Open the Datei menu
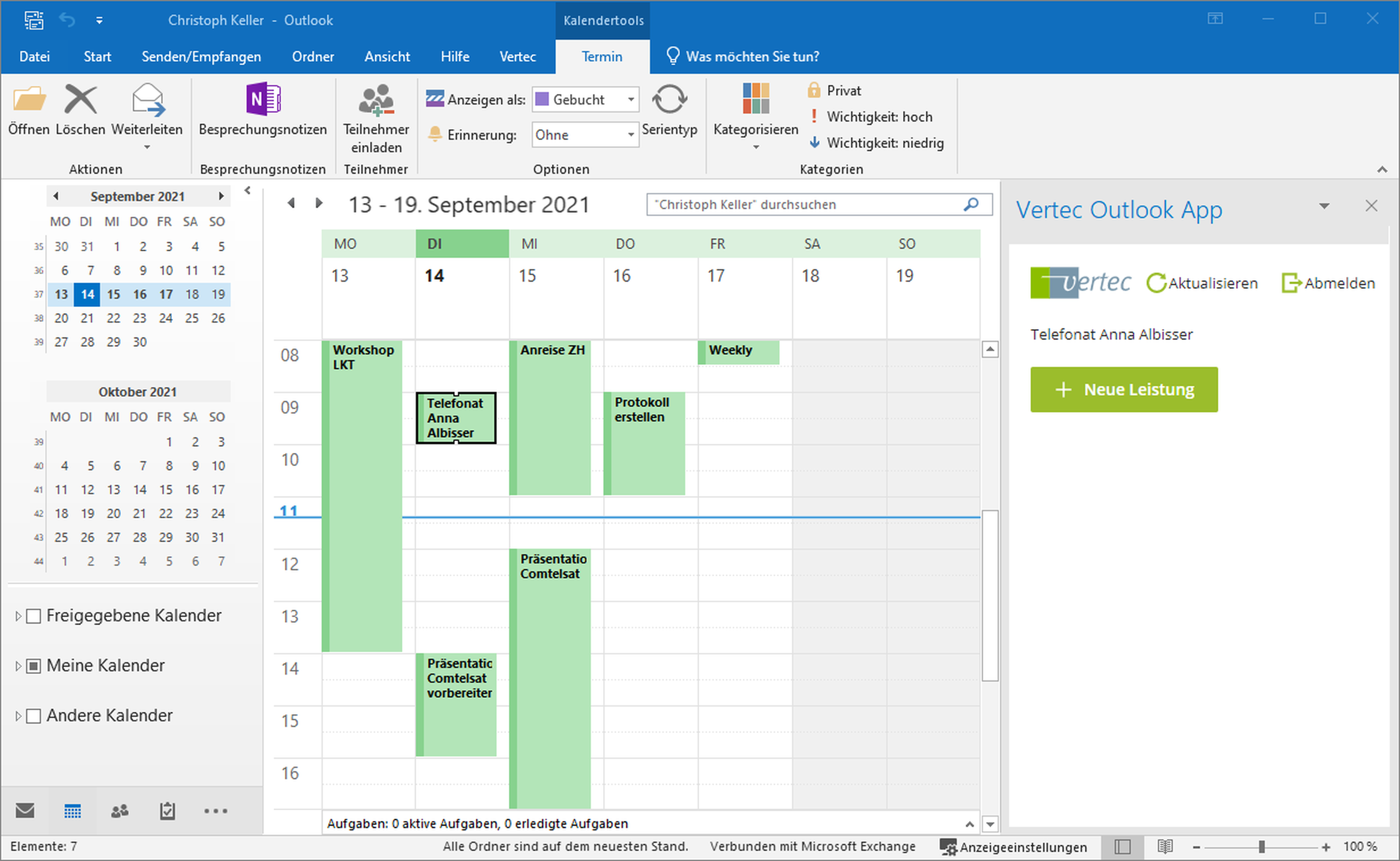The width and height of the screenshot is (1400, 861). (34, 56)
